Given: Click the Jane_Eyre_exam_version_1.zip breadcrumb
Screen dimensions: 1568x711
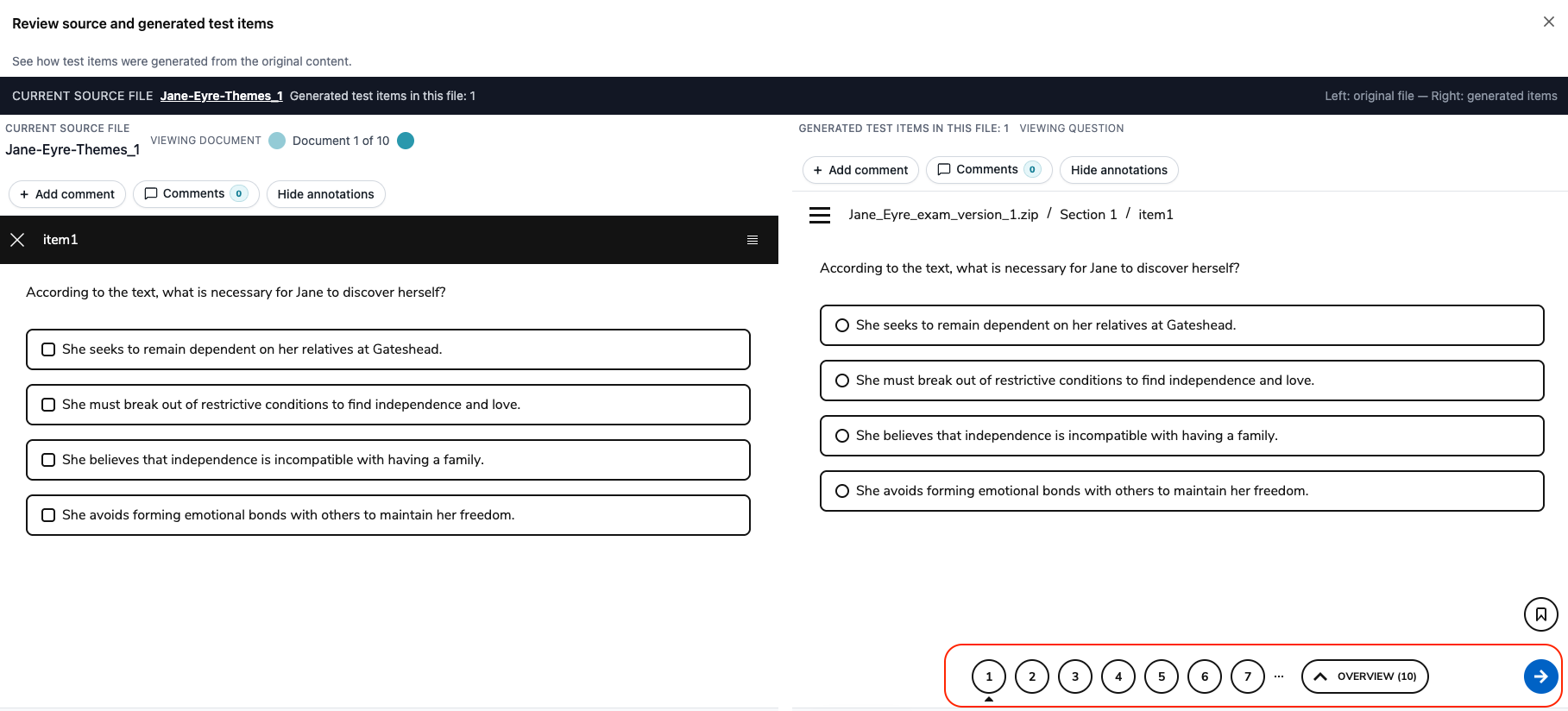Looking at the screenshot, I should tap(943, 215).
